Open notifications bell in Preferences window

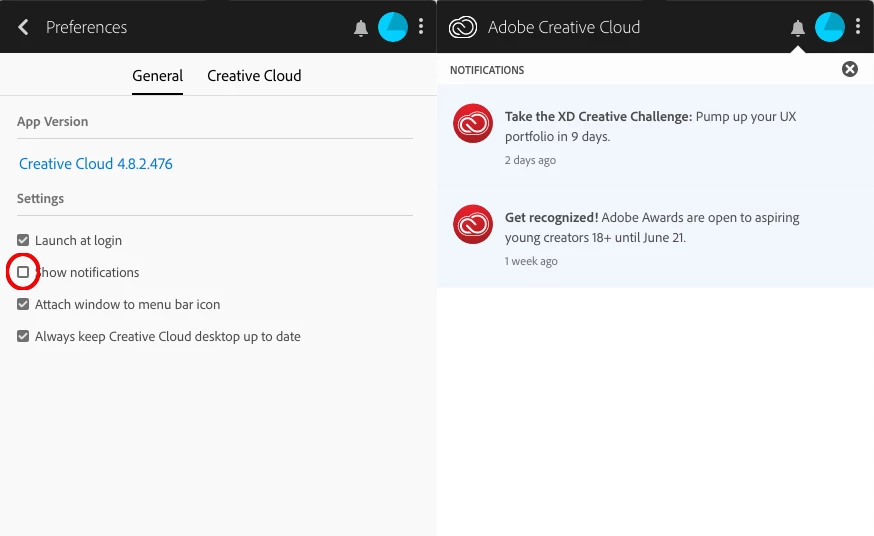pyautogui.click(x=361, y=28)
